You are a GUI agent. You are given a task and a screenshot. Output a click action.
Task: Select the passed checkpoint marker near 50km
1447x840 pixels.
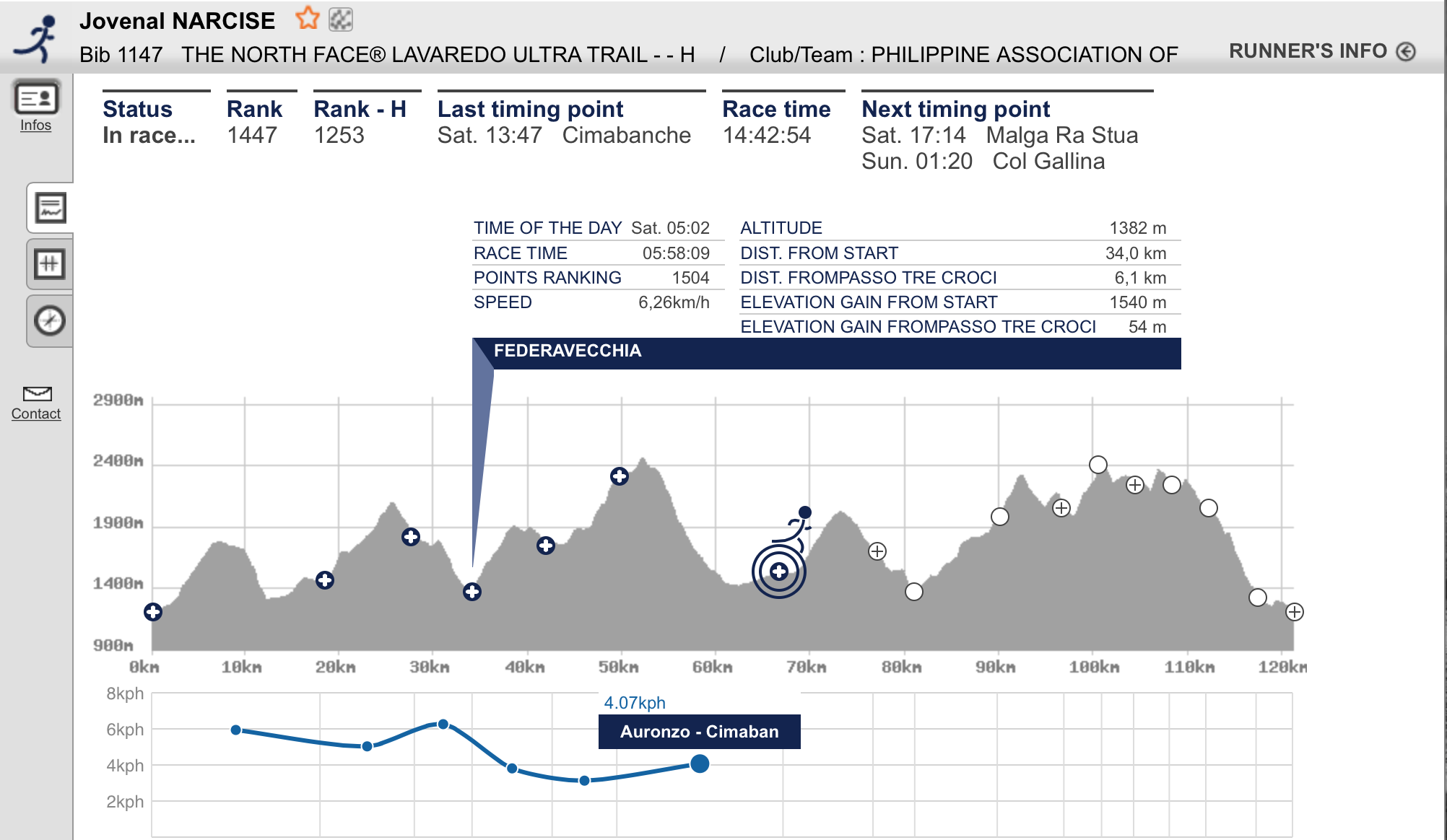point(619,476)
